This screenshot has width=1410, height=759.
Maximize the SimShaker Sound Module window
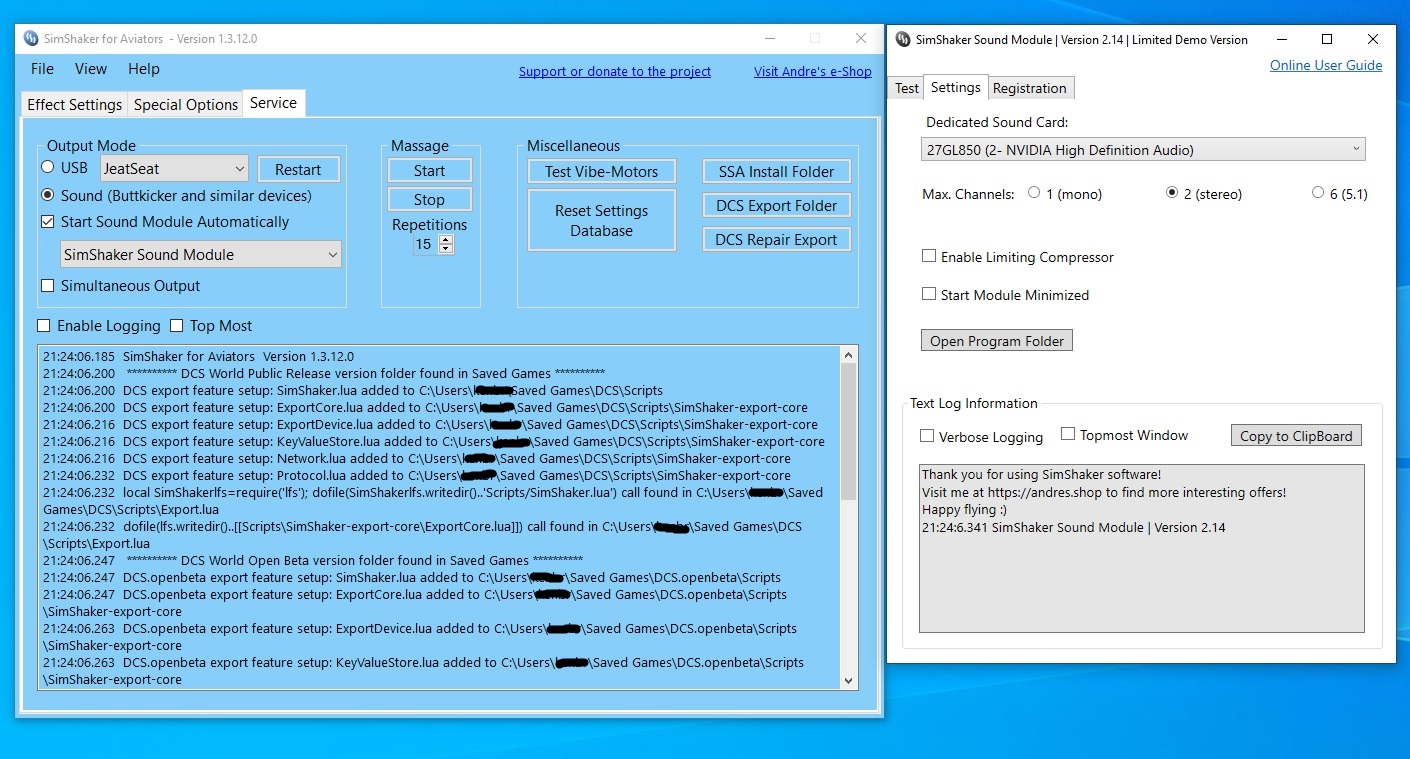[x=1327, y=40]
